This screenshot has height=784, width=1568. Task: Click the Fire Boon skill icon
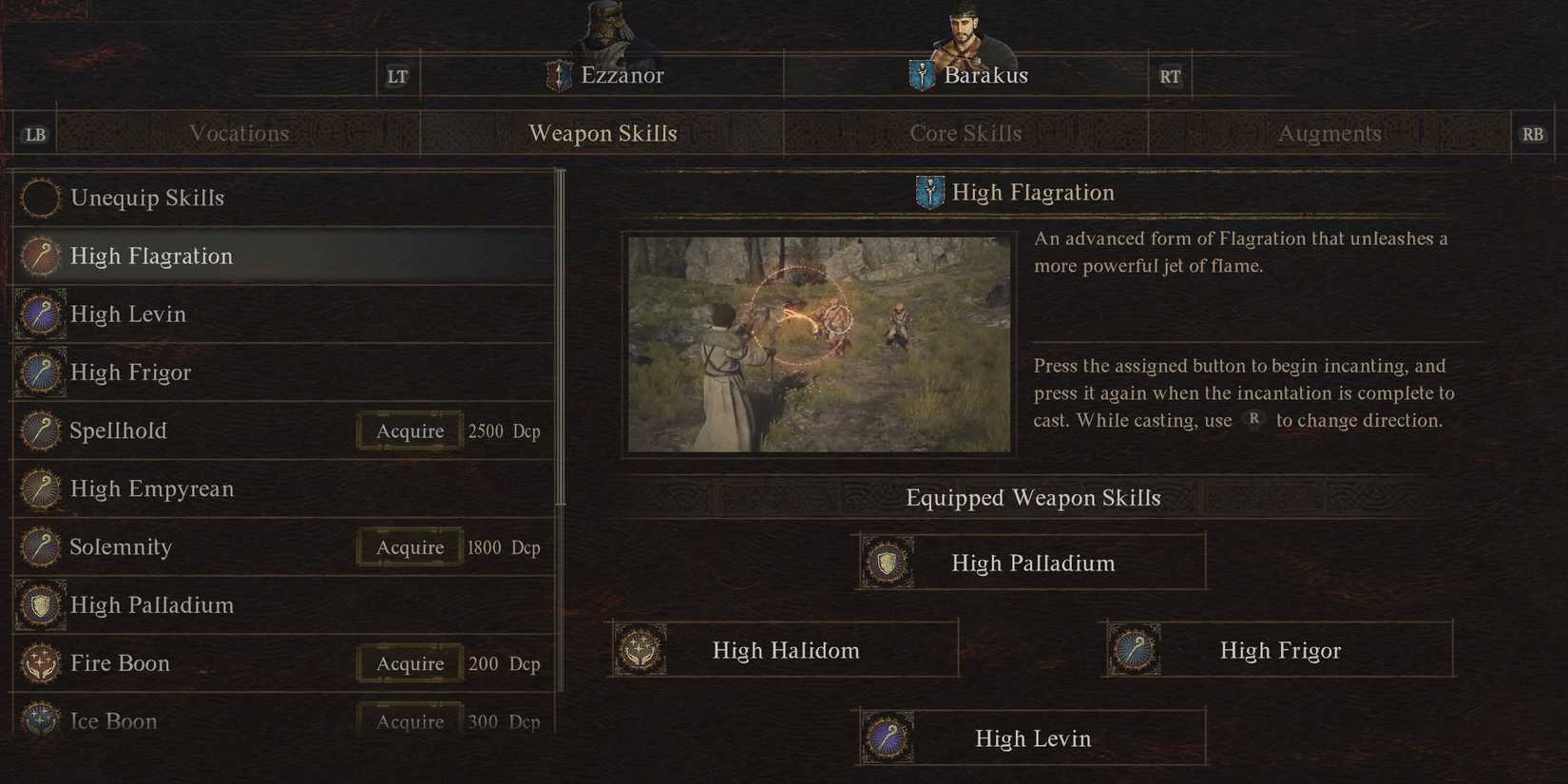(x=40, y=663)
